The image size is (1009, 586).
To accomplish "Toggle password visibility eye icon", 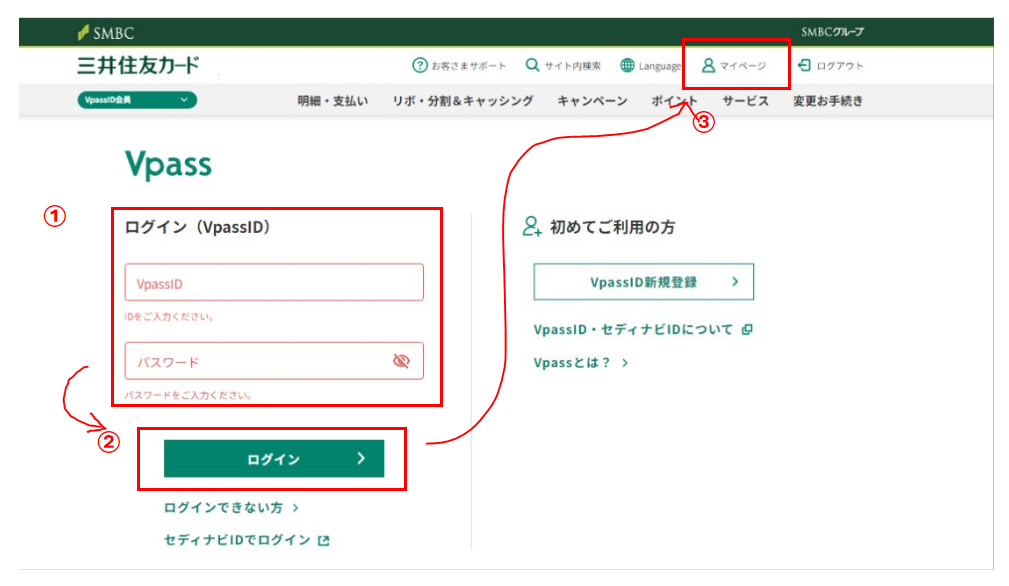I will [401, 361].
